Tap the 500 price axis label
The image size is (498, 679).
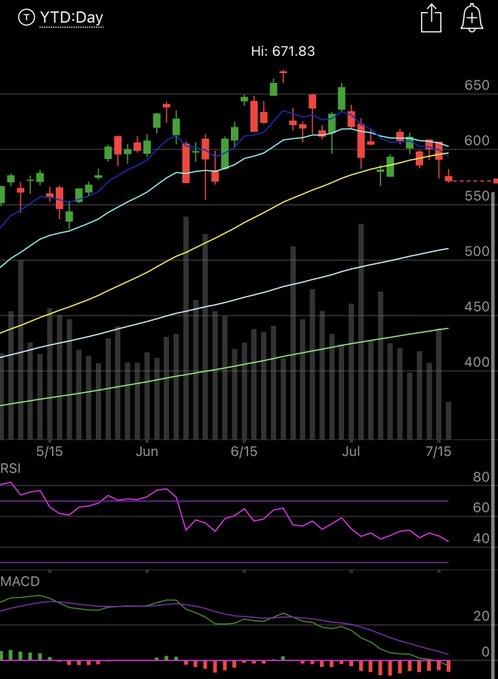tap(477, 251)
